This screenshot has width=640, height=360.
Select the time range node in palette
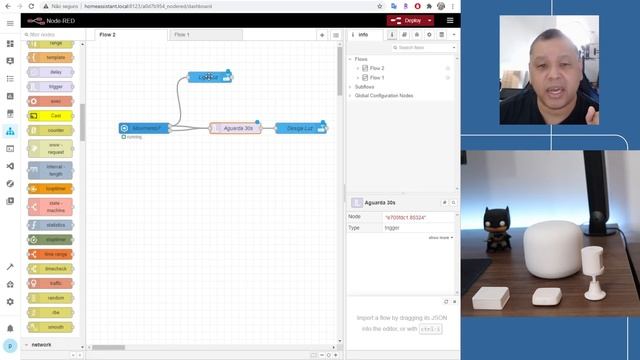pos(51,254)
